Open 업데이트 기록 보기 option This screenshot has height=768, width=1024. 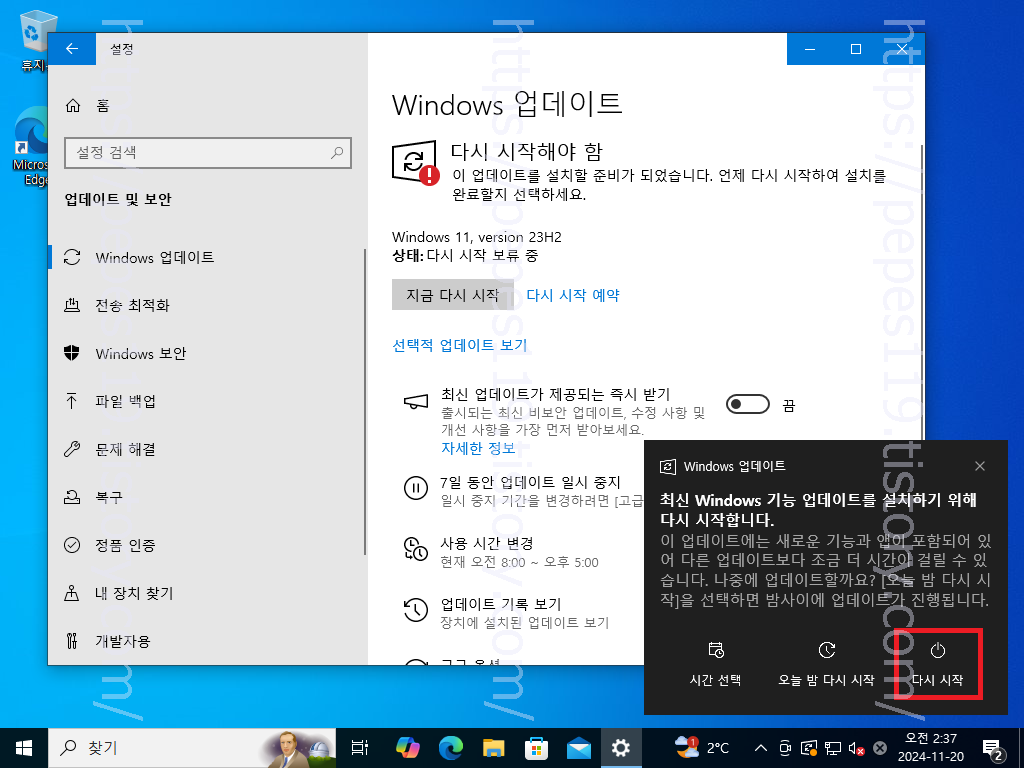[501, 604]
